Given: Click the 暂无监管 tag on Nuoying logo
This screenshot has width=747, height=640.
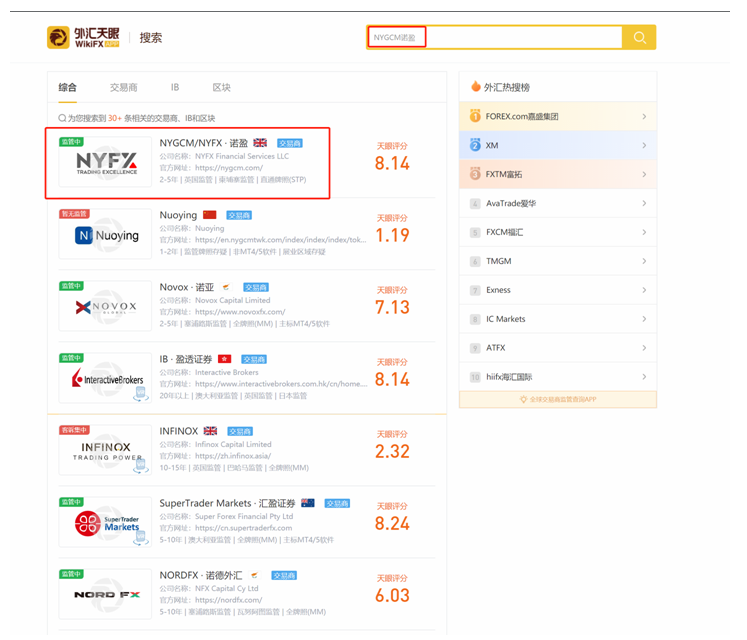Looking at the screenshot, I should [74, 213].
